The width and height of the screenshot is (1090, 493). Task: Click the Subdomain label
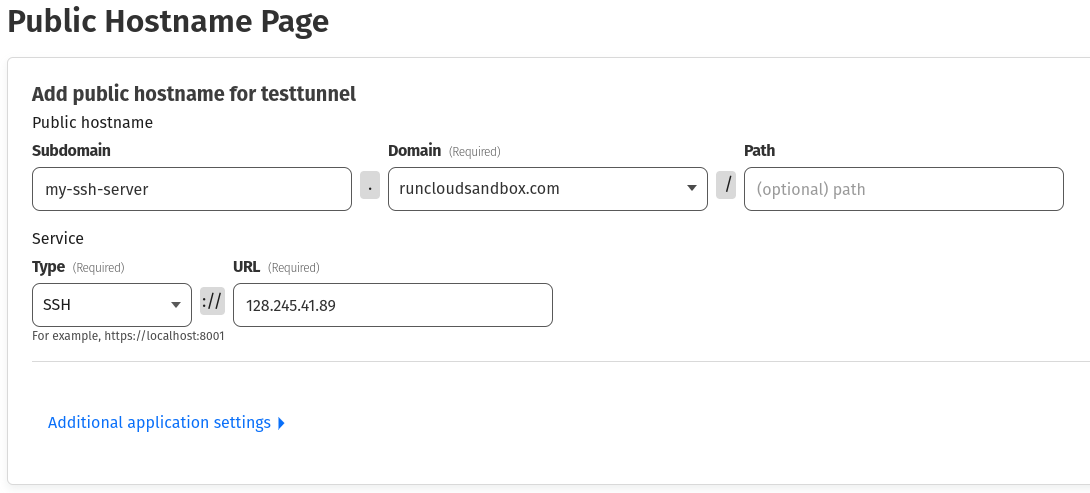(71, 151)
